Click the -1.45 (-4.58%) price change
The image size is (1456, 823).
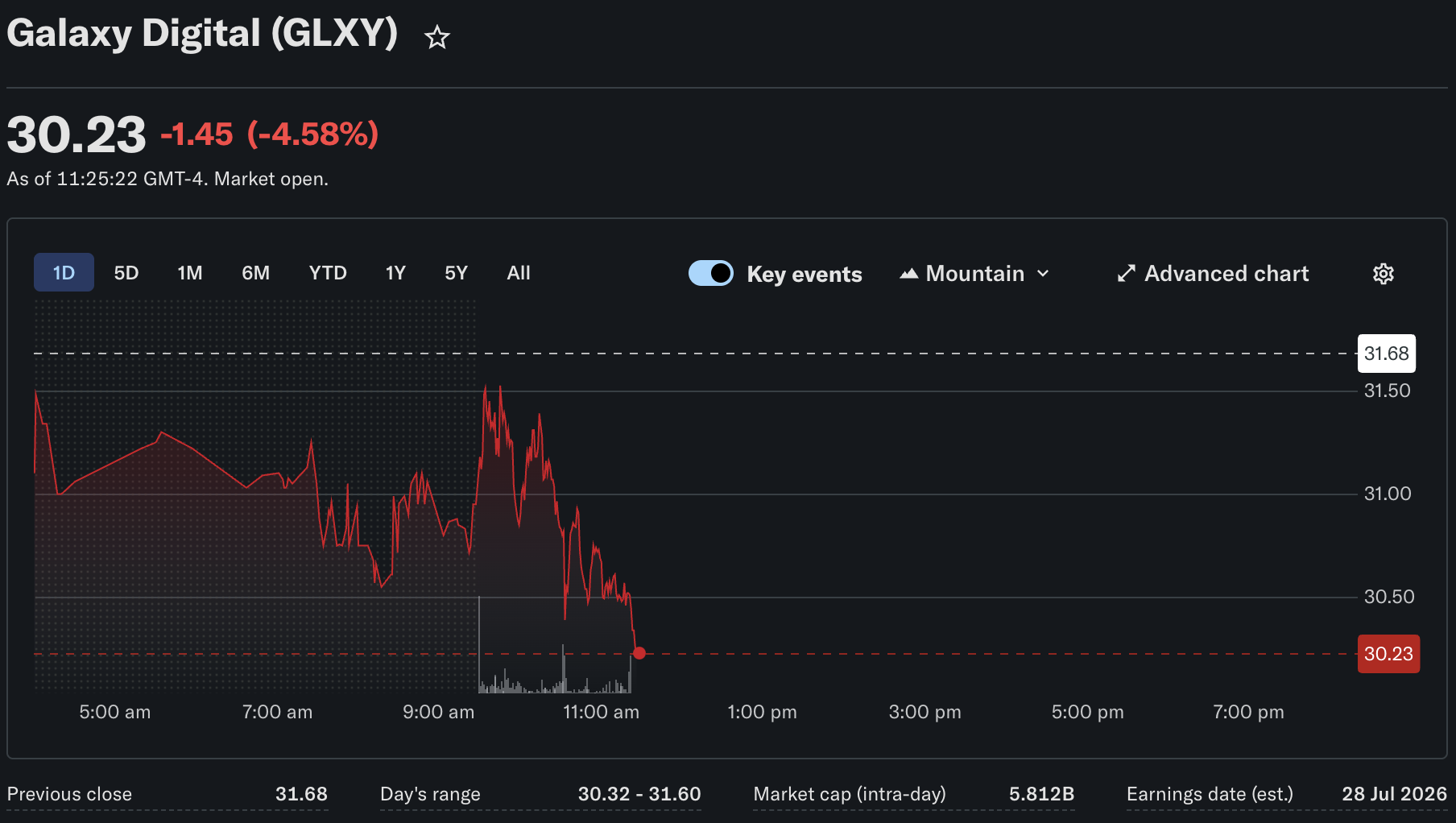coord(270,134)
